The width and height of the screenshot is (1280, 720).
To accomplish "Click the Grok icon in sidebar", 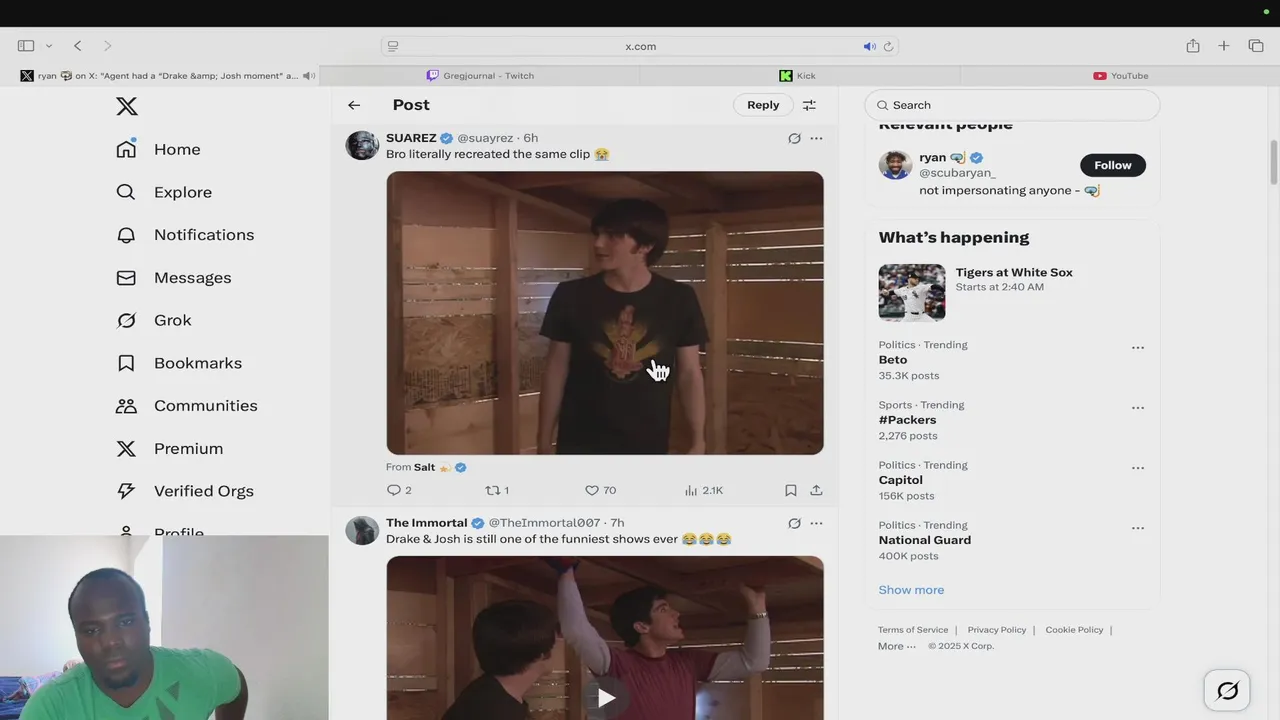I will [126, 320].
